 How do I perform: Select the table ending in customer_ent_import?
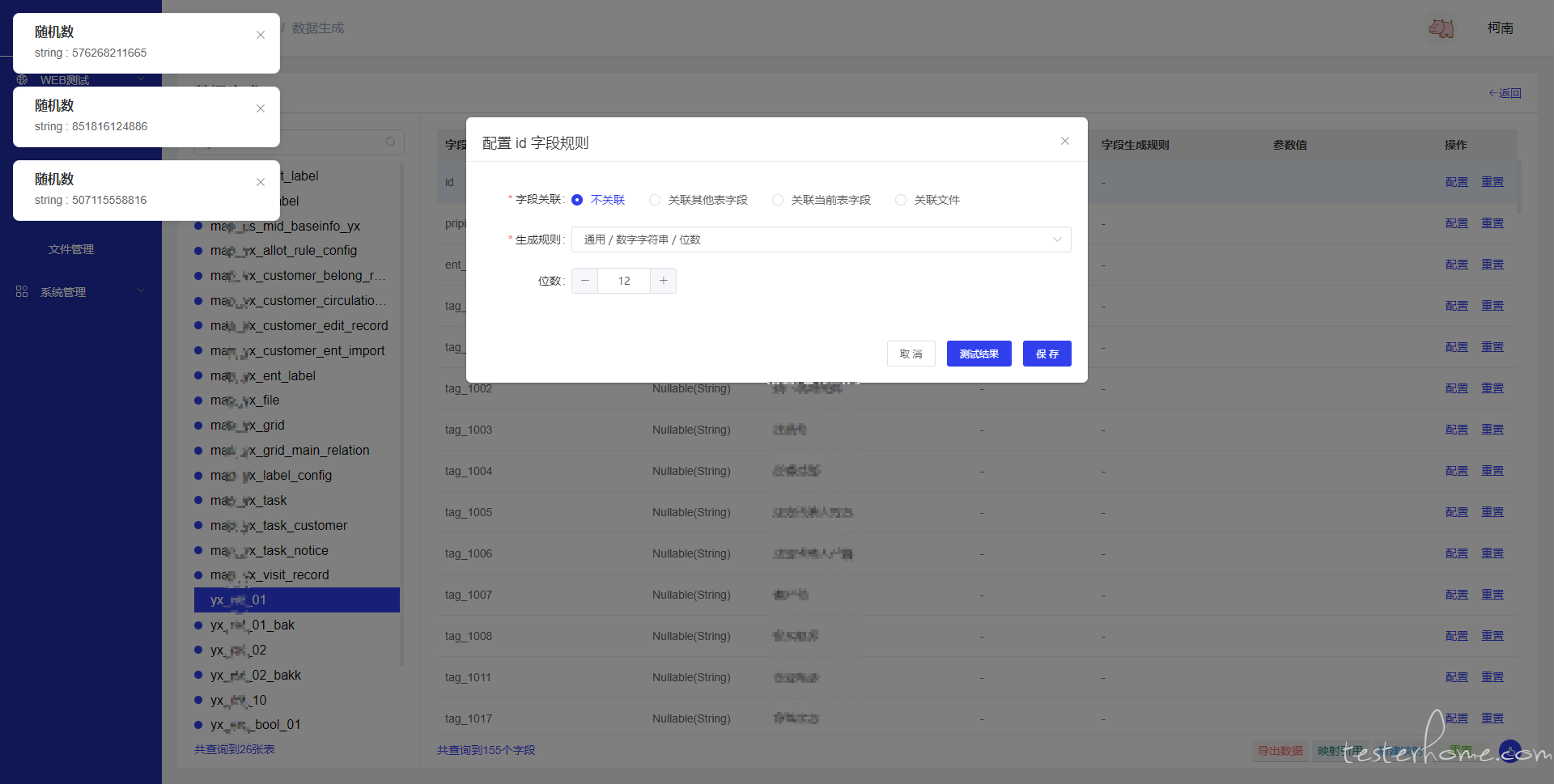coord(297,350)
